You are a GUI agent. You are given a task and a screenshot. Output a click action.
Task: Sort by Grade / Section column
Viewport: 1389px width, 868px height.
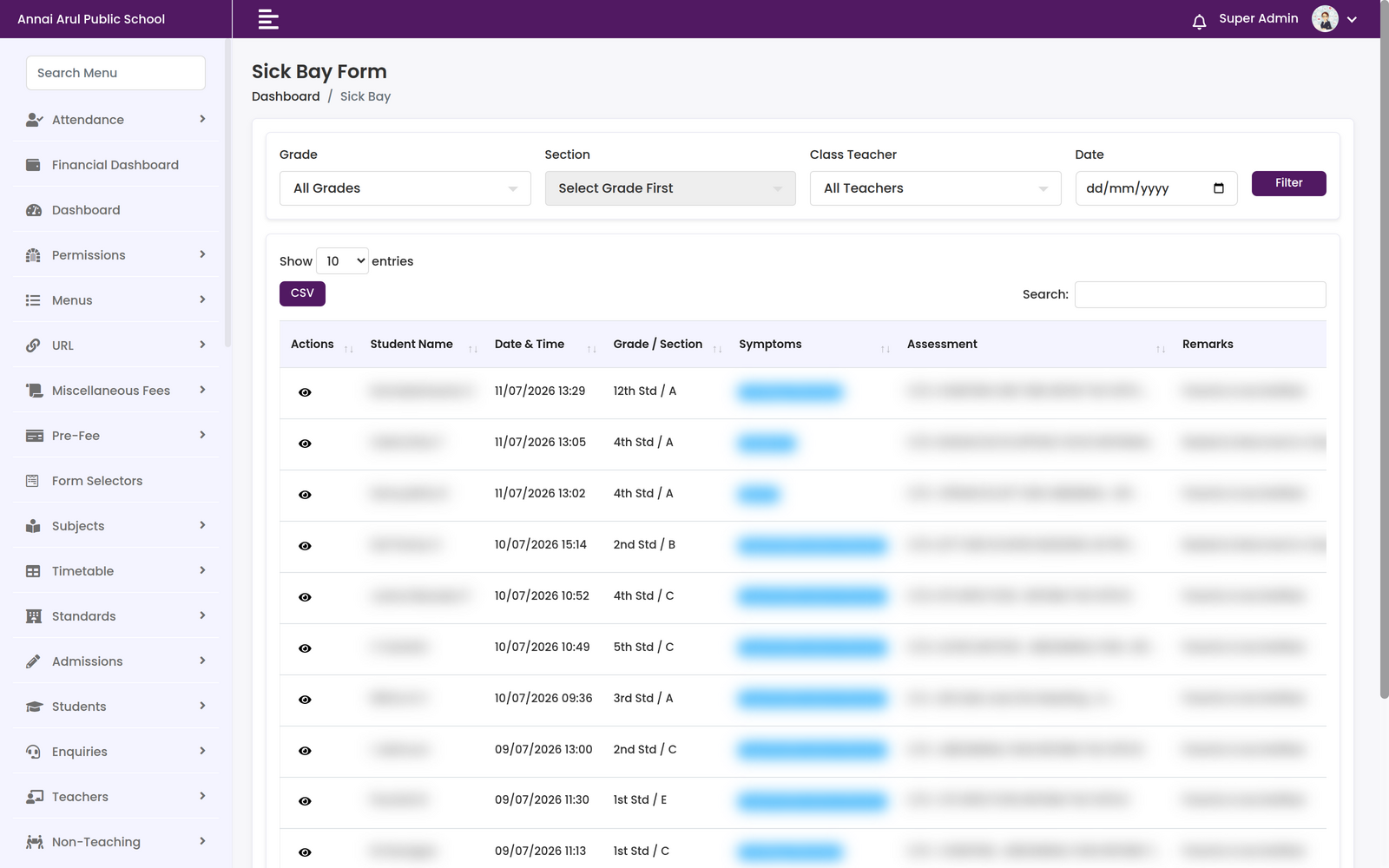coord(666,345)
